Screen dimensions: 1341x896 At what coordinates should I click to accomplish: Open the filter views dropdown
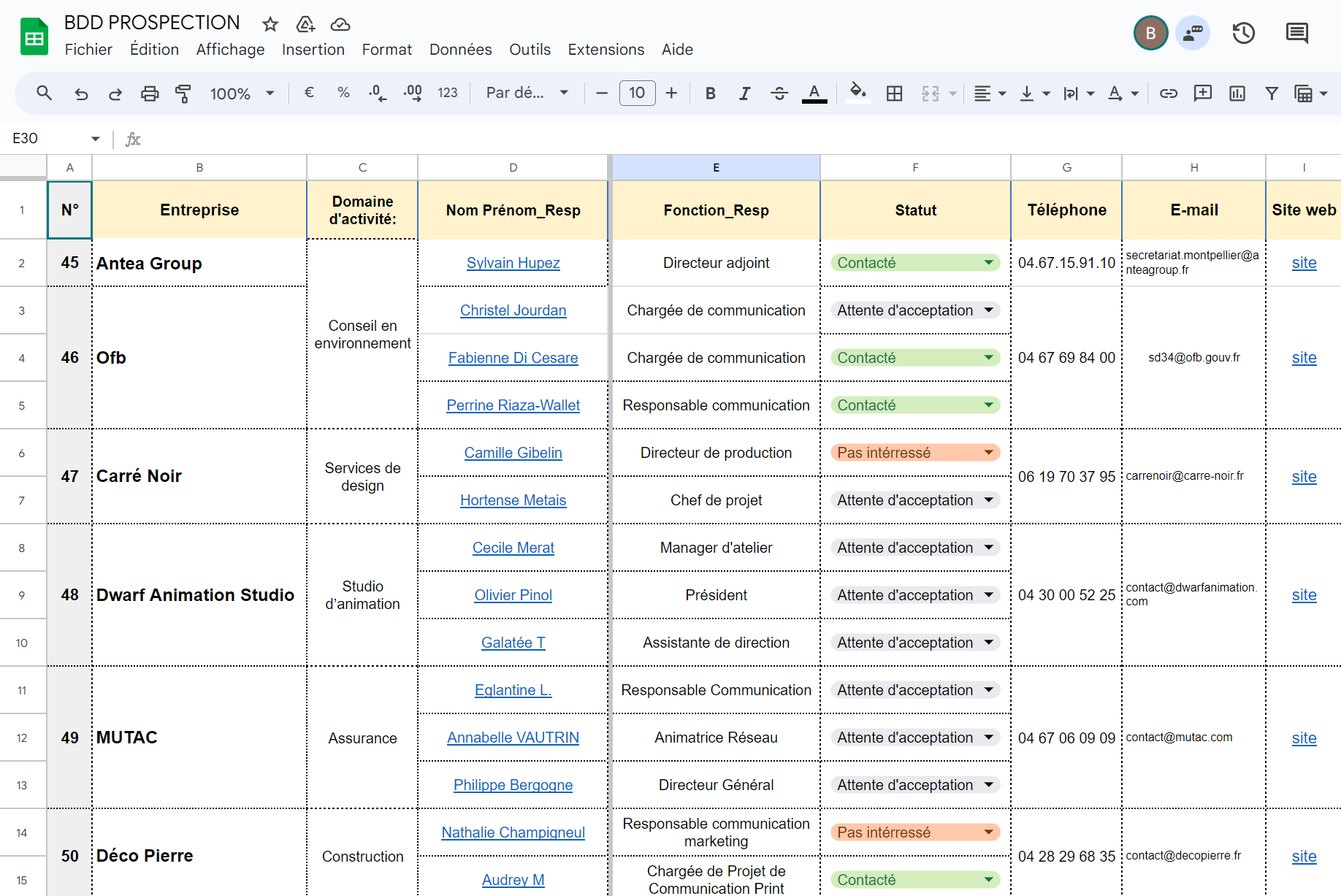tap(1310, 93)
